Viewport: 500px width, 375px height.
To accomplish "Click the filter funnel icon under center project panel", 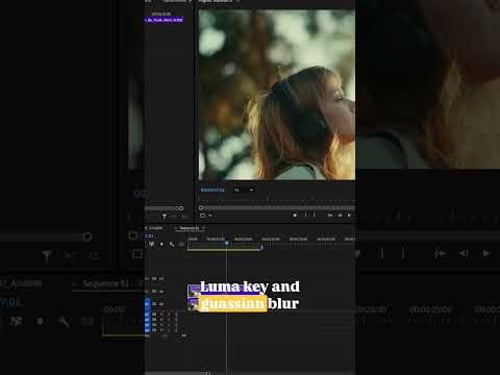I will pos(164,217).
